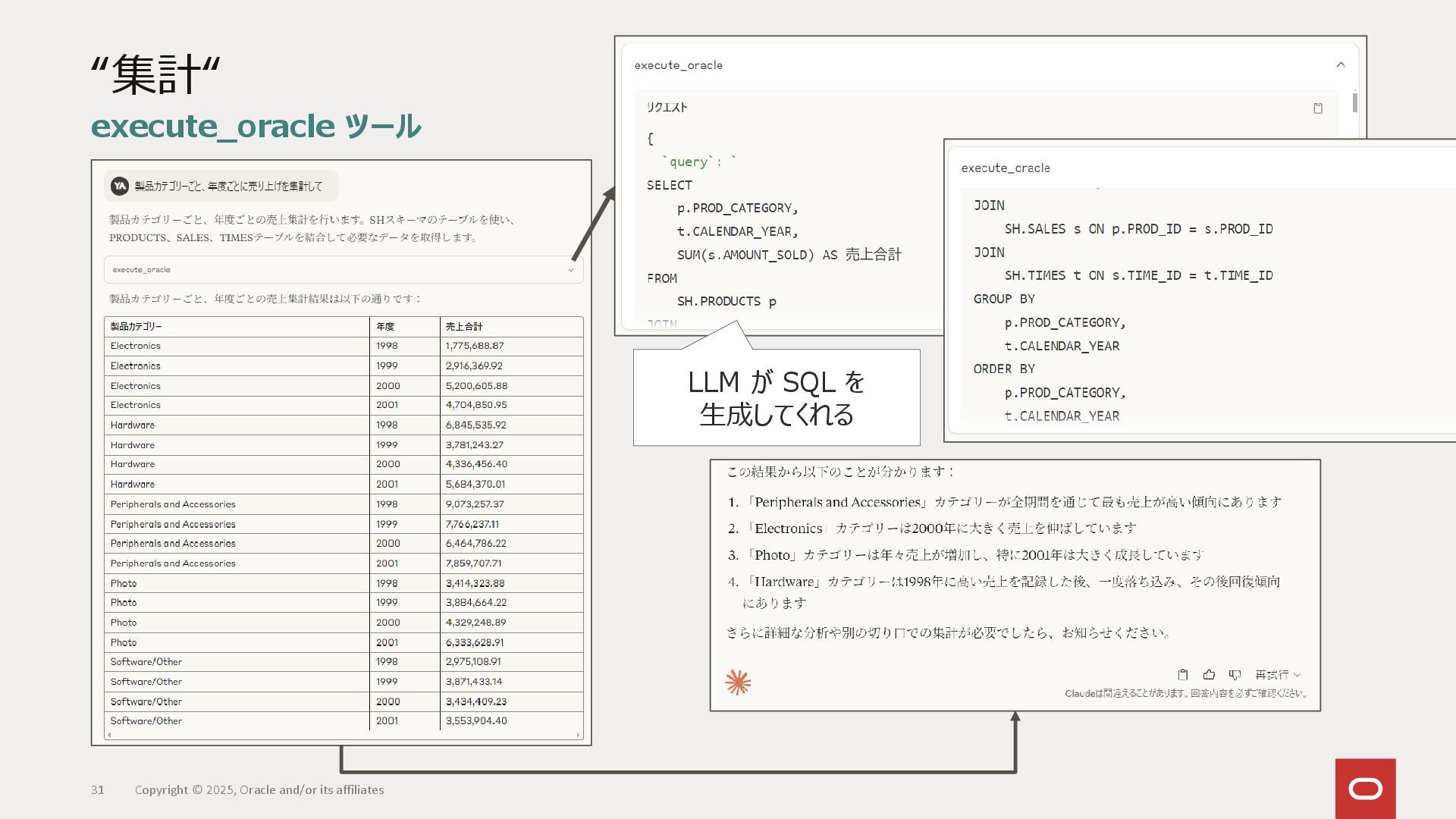Click the 売上合計 column header

click(x=464, y=327)
